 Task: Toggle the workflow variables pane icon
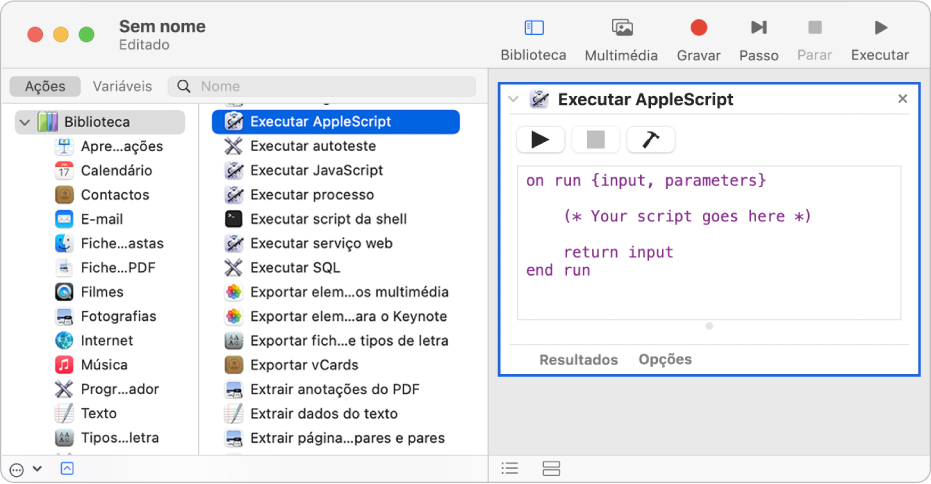click(551, 468)
